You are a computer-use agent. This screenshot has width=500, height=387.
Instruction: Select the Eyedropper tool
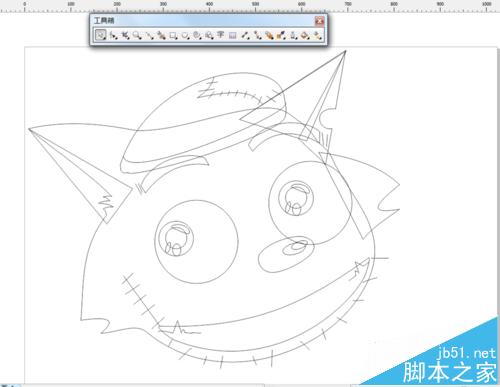281,35
